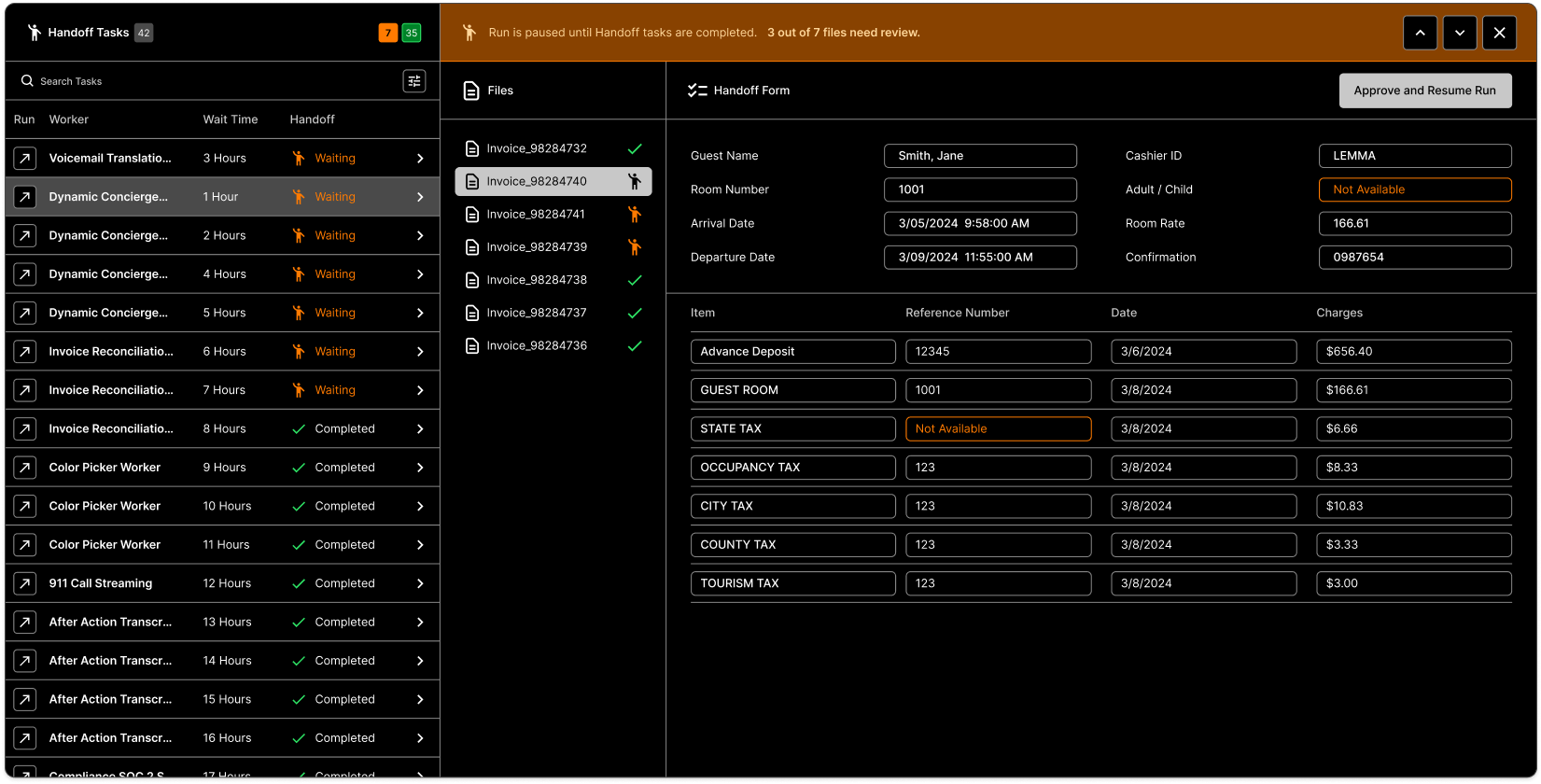Viewport: 1541px width, 784px height.
Task: Edit the Room Rate field 166.61
Action: tap(1415, 223)
